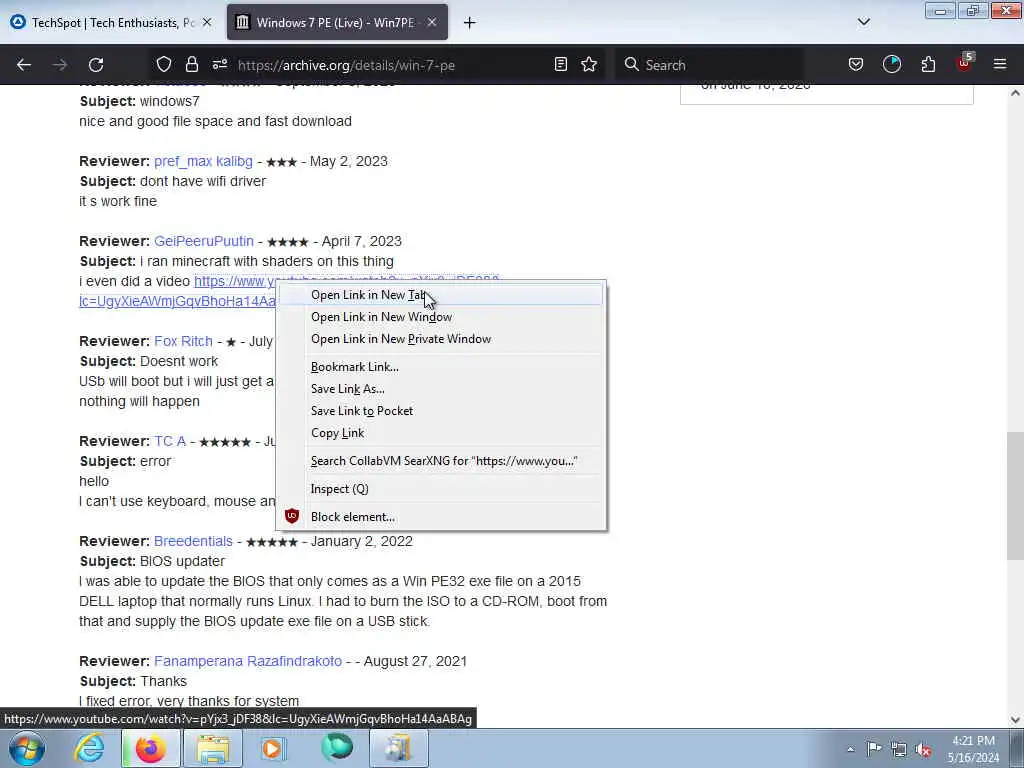Focus the Search field in toolbar

[709, 65]
